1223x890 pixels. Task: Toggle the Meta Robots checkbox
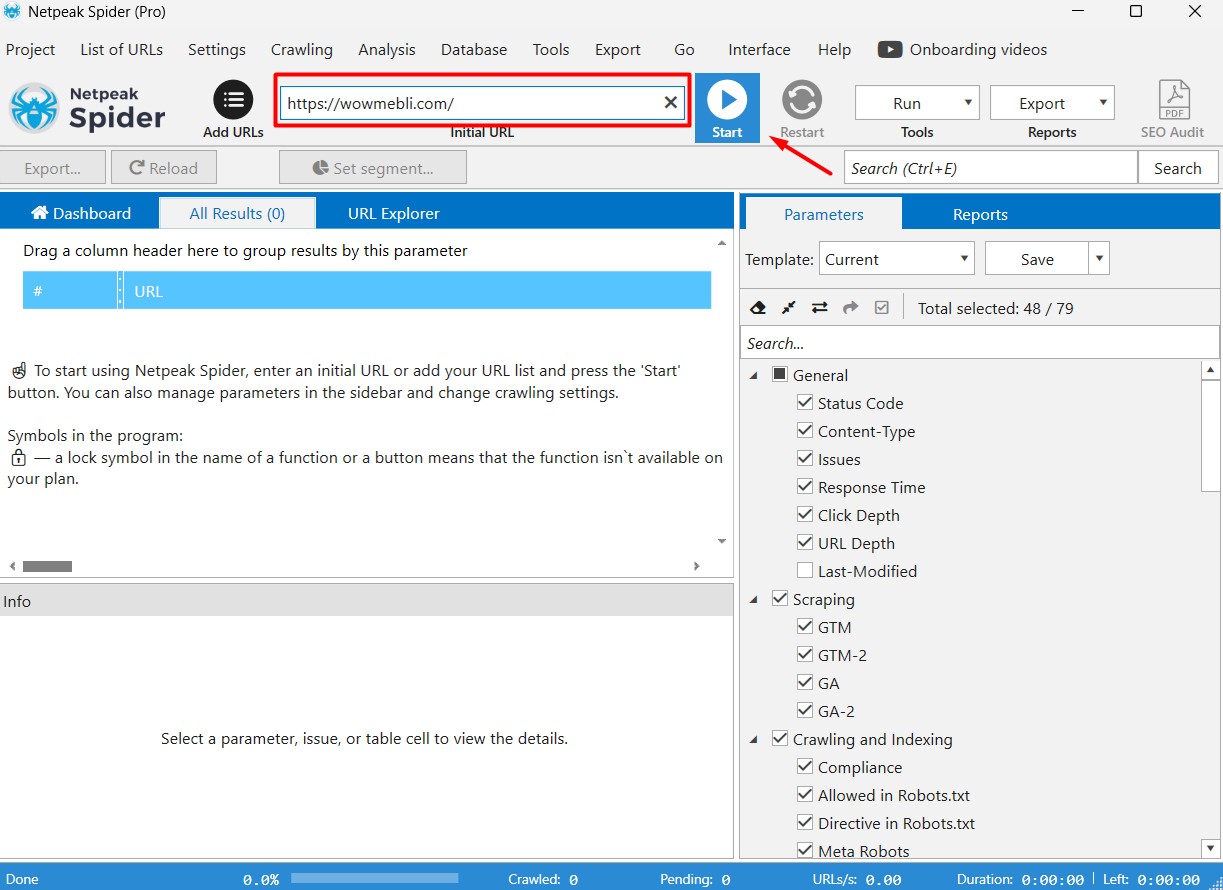[x=804, y=851]
